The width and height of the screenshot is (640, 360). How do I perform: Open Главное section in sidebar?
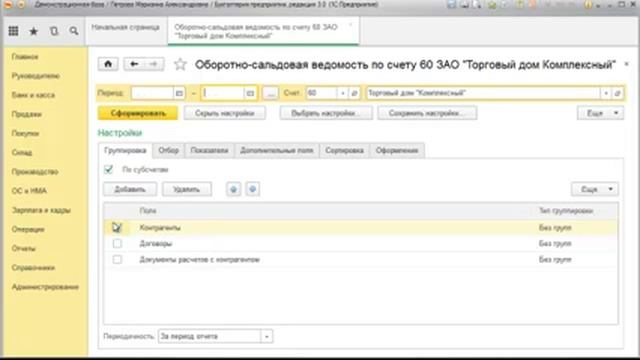pyautogui.click(x=25, y=57)
